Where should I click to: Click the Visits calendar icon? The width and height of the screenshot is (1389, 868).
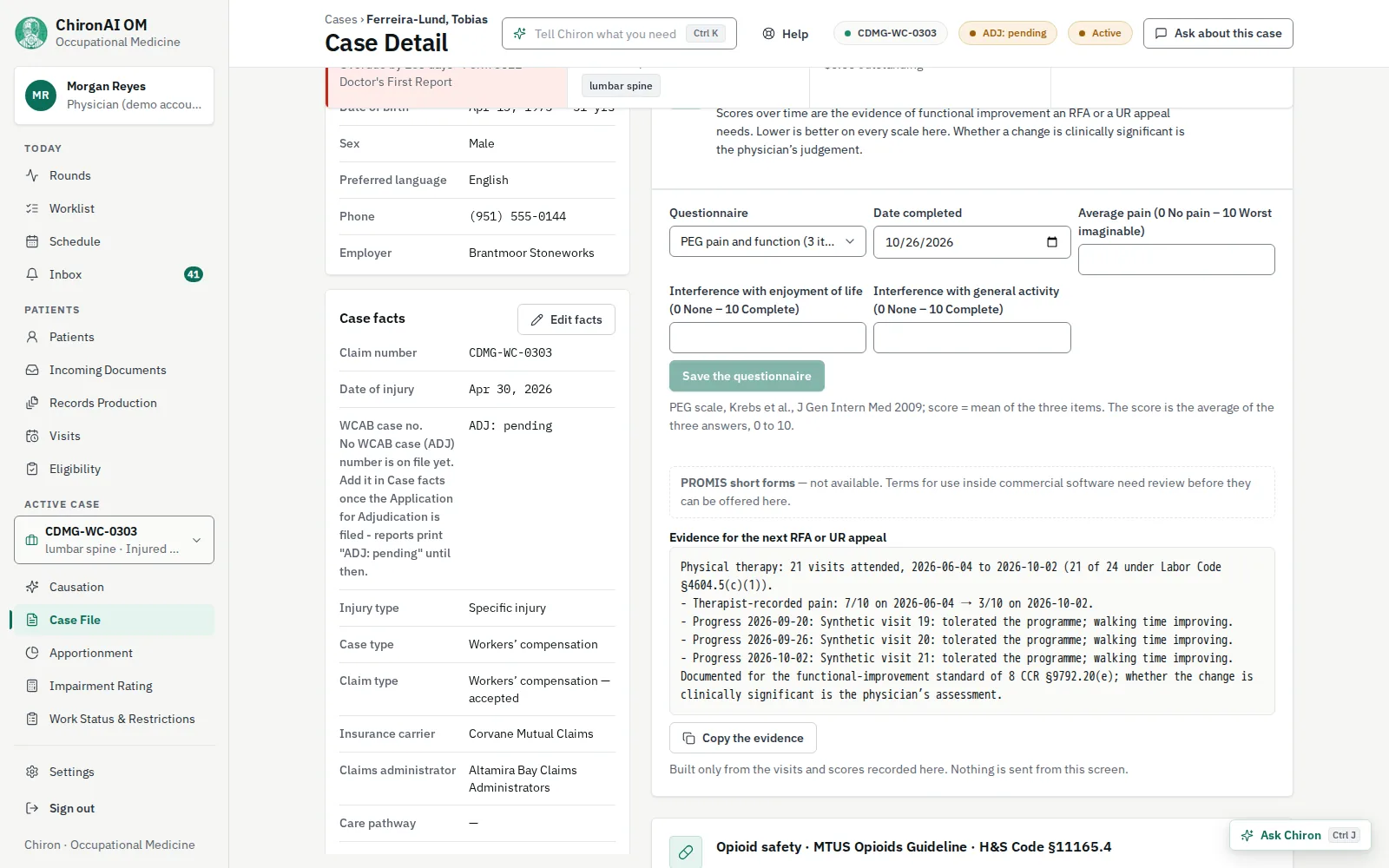[x=32, y=436]
